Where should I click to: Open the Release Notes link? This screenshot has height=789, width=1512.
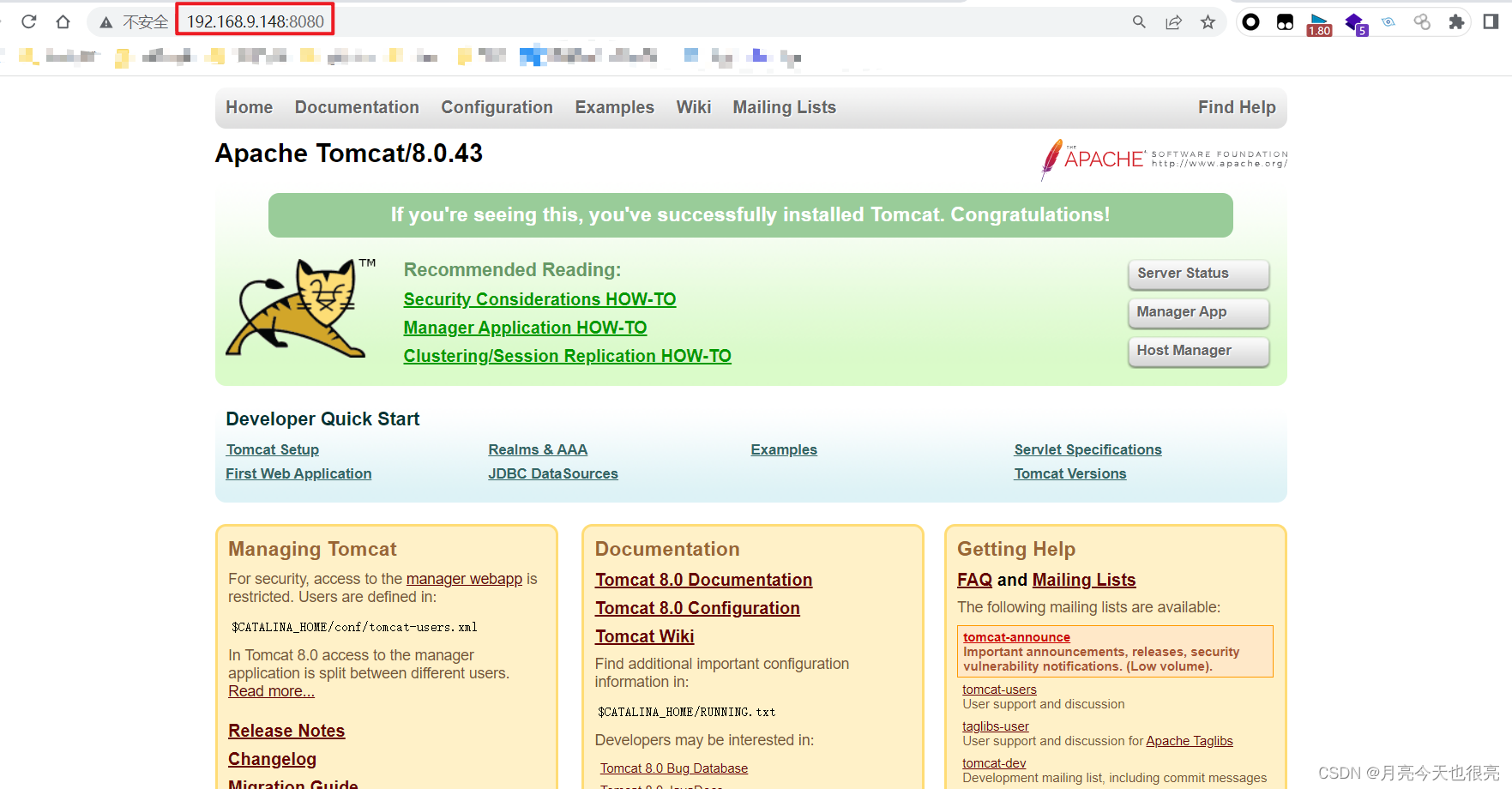(286, 731)
